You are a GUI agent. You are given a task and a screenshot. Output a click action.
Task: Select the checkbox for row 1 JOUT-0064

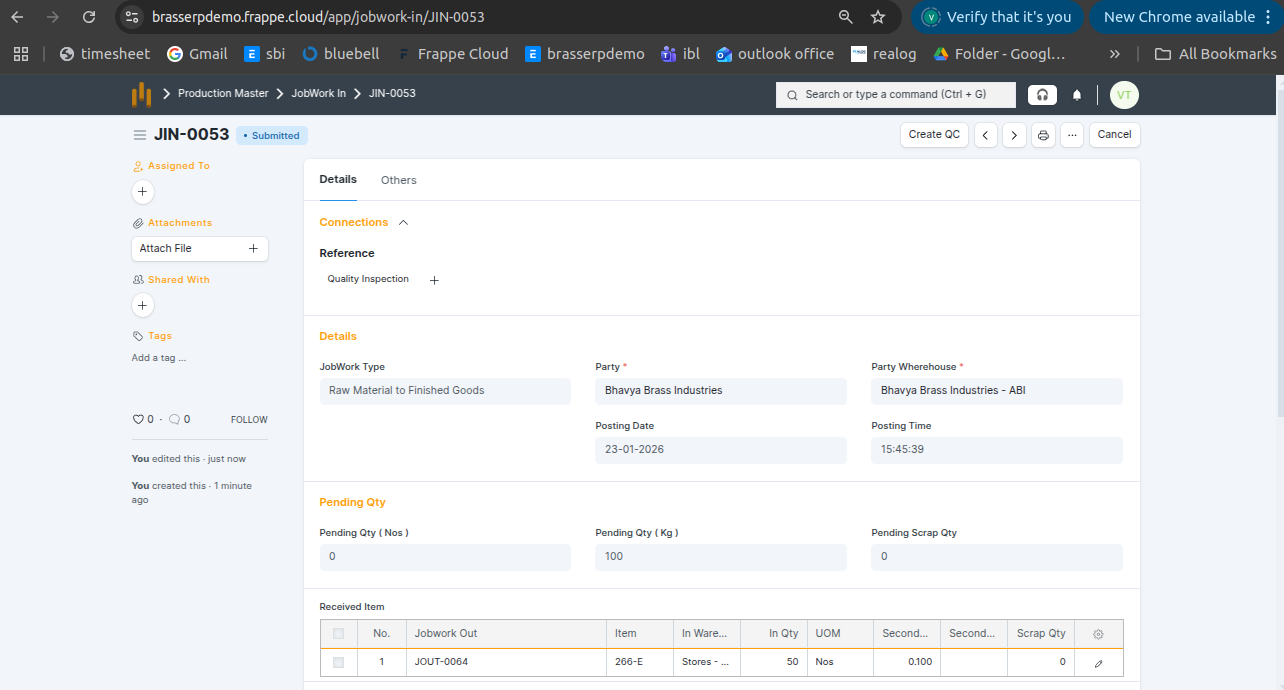point(338,662)
